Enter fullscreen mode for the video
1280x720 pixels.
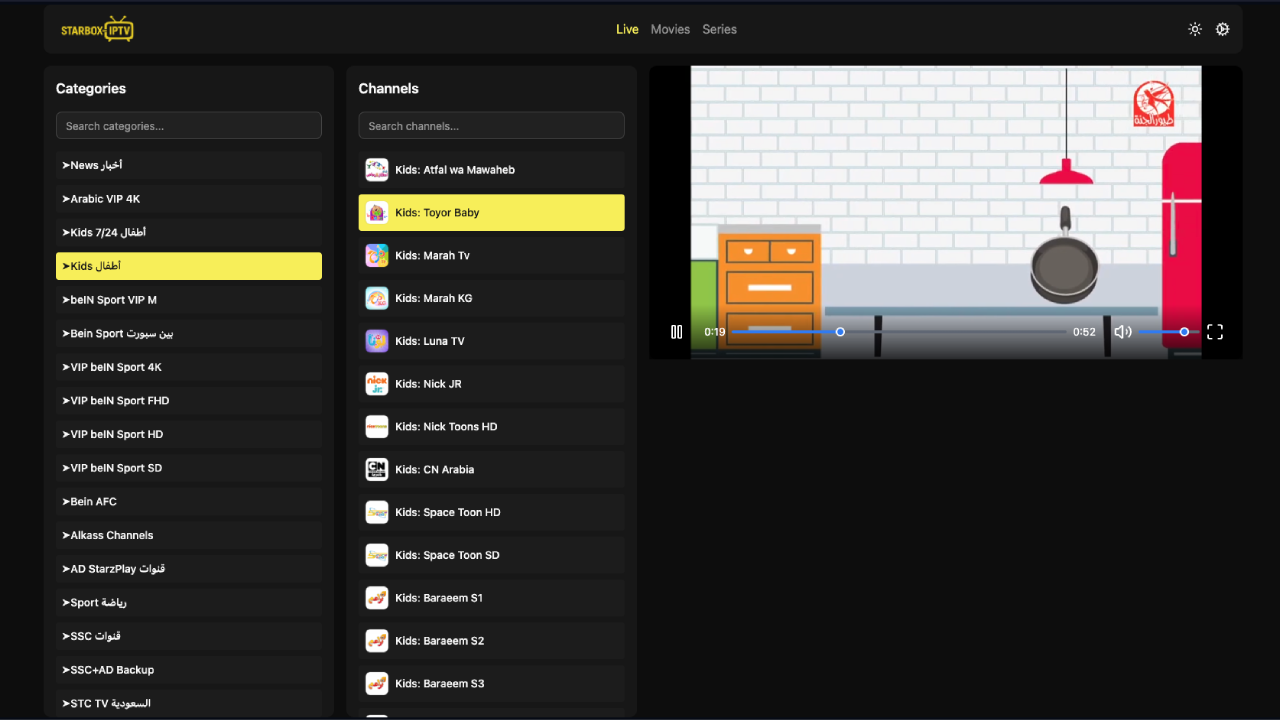click(x=1215, y=332)
